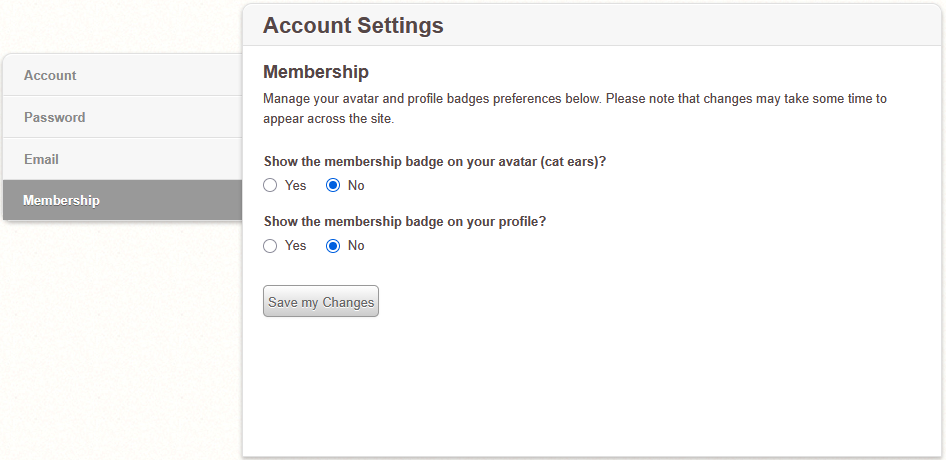946x460 pixels.
Task: Click the Yes label under profile badge question
Action: tap(296, 246)
